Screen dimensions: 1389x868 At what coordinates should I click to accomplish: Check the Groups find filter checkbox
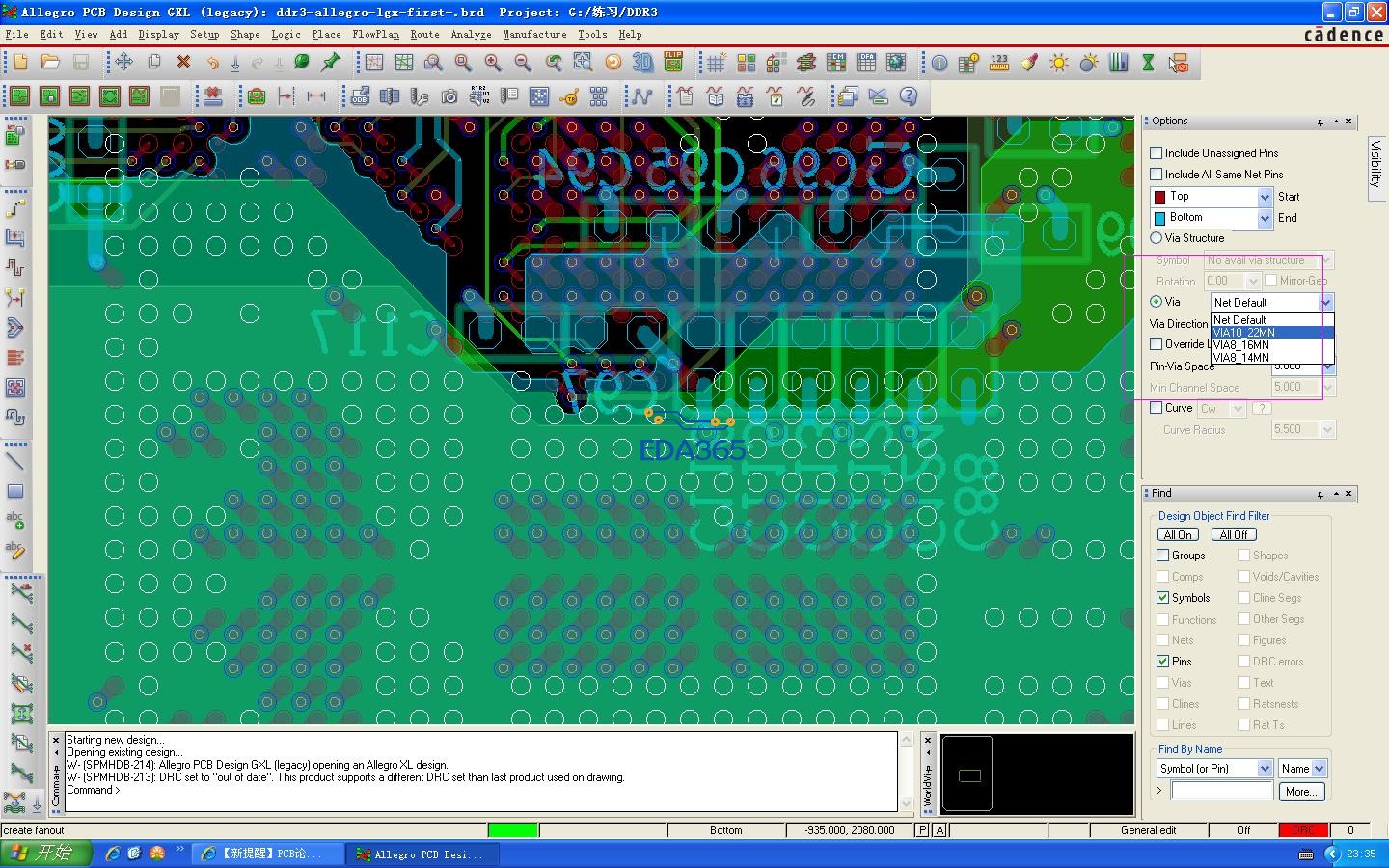[1163, 556]
